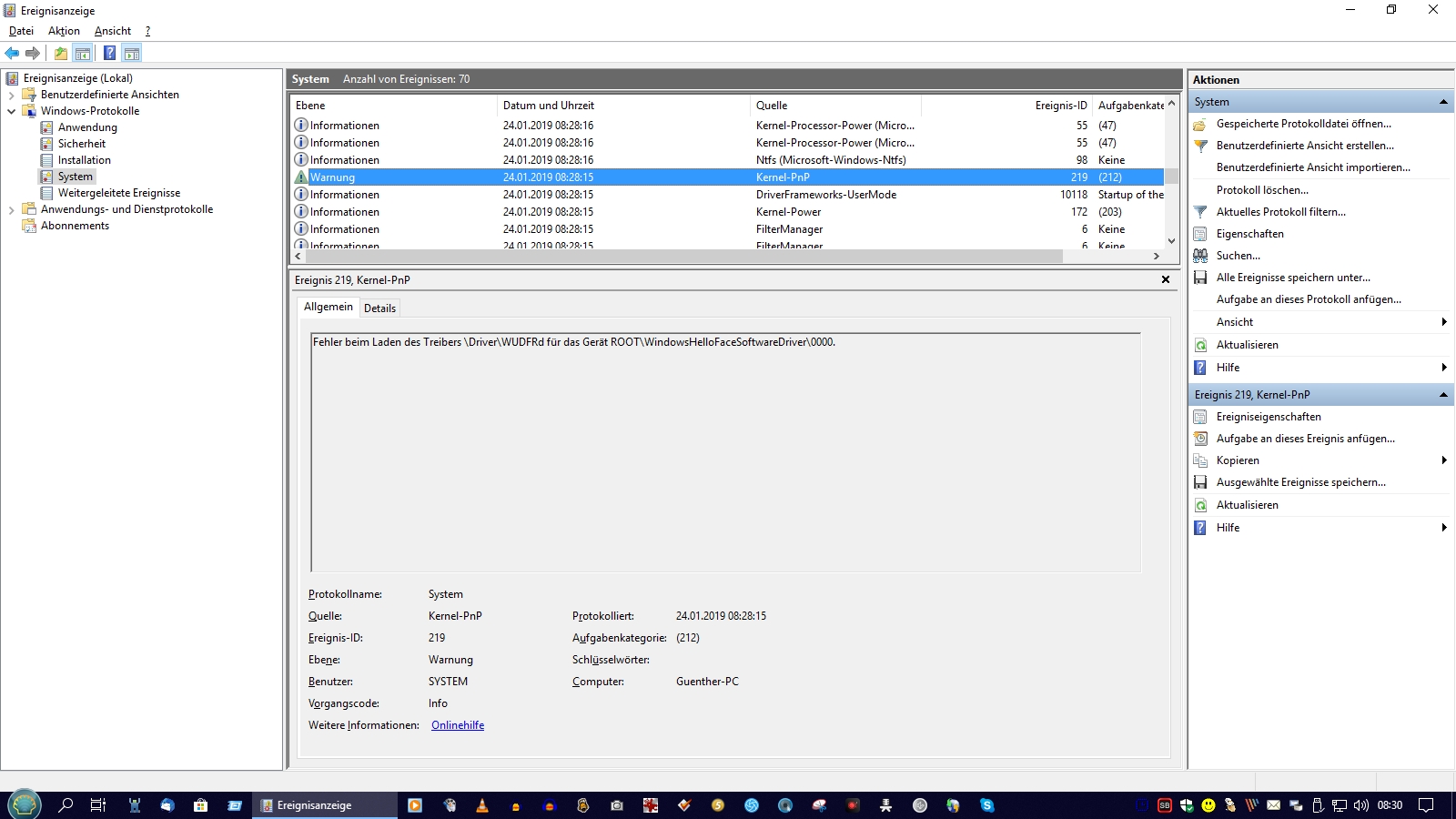The image size is (1456, 819).
Task: Click Benutzerdefinierte Ansicht erstellen action
Action: [x=1305, y=146]
